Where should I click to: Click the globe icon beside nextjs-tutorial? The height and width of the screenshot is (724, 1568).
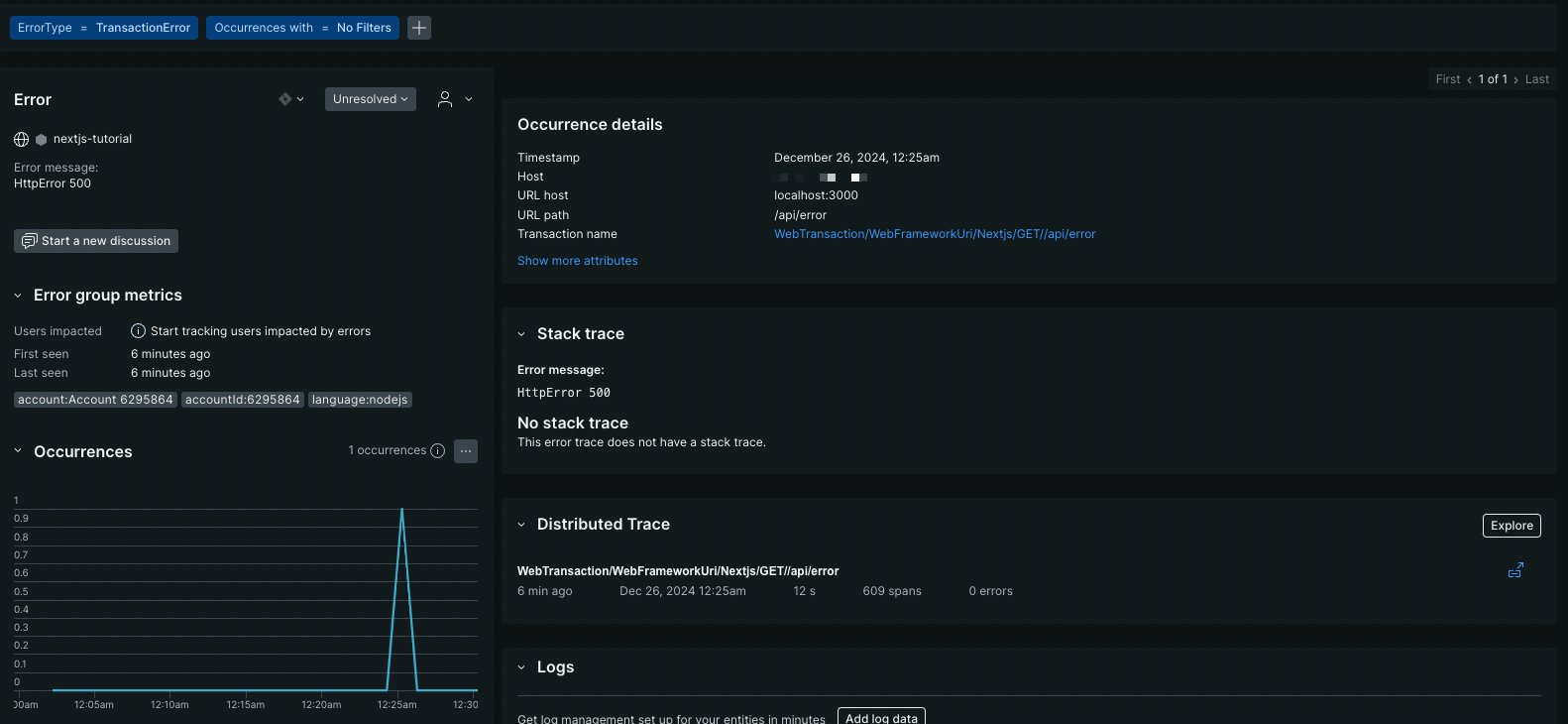click(22, 140)
